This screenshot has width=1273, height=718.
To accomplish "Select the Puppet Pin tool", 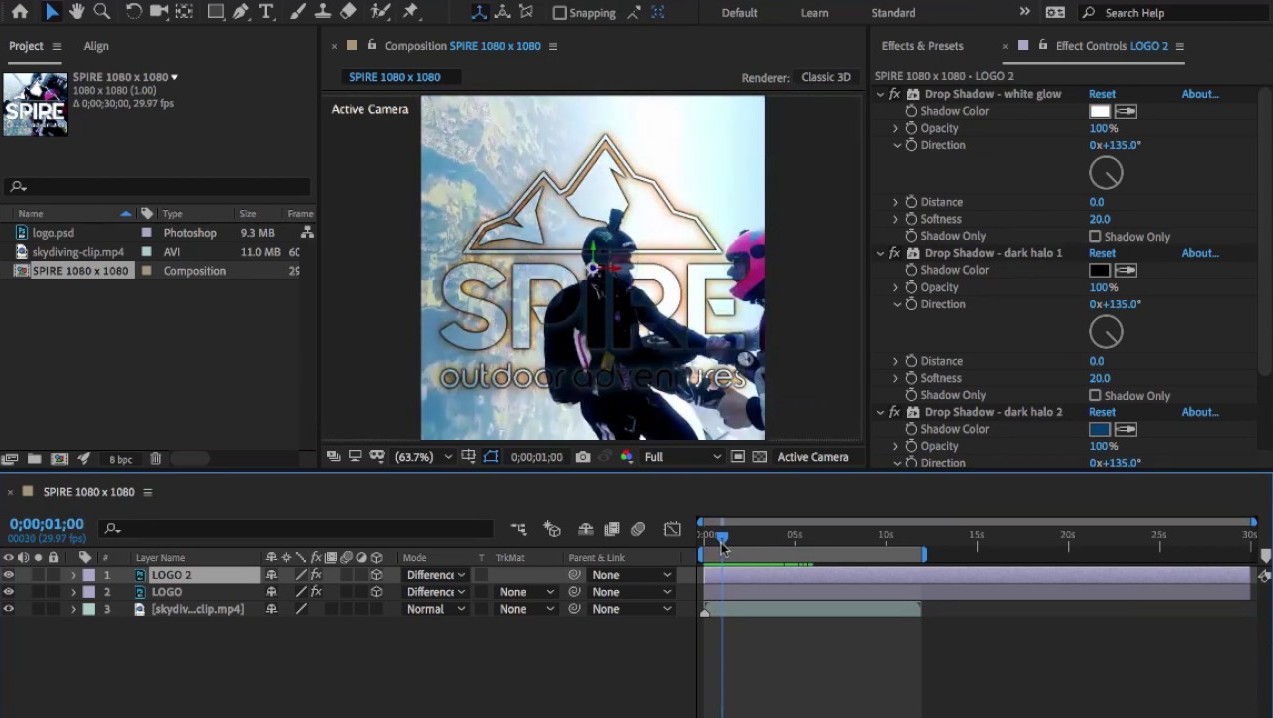I will [x=410, y=12].
